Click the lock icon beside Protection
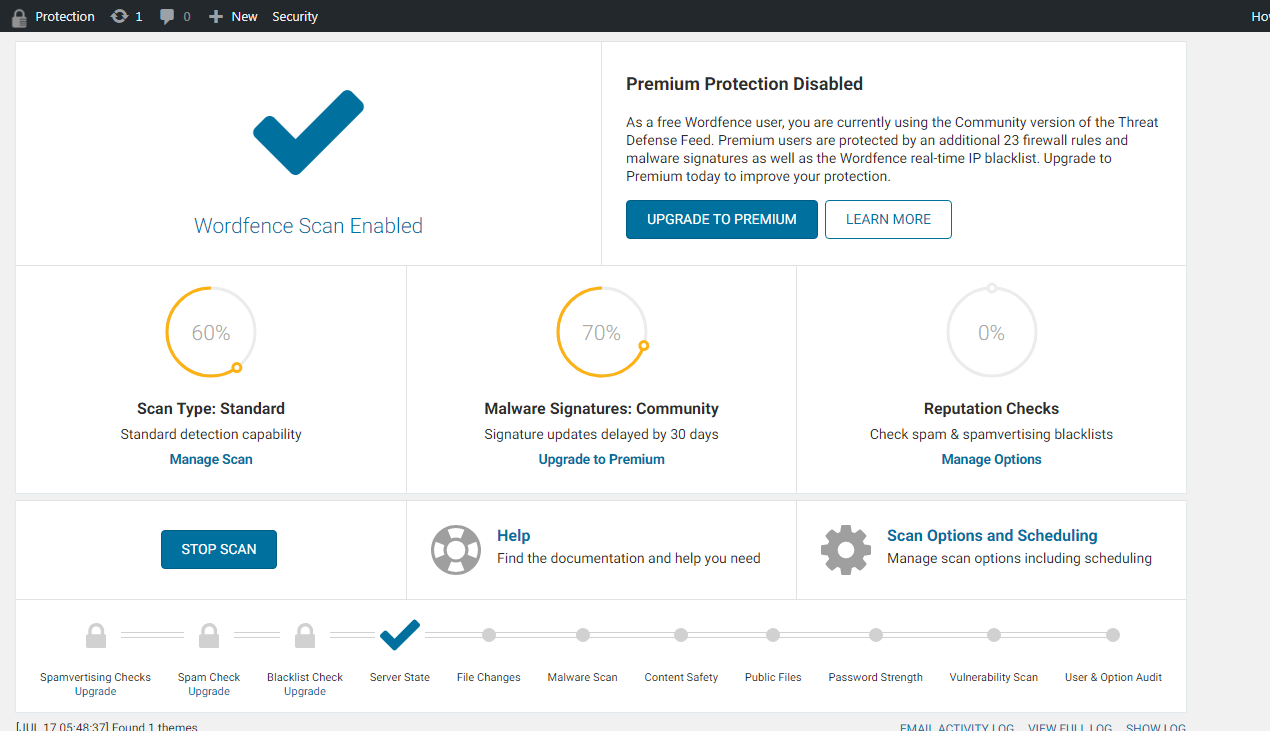Viewport: 1270px width, 731px height. (19, 17)
